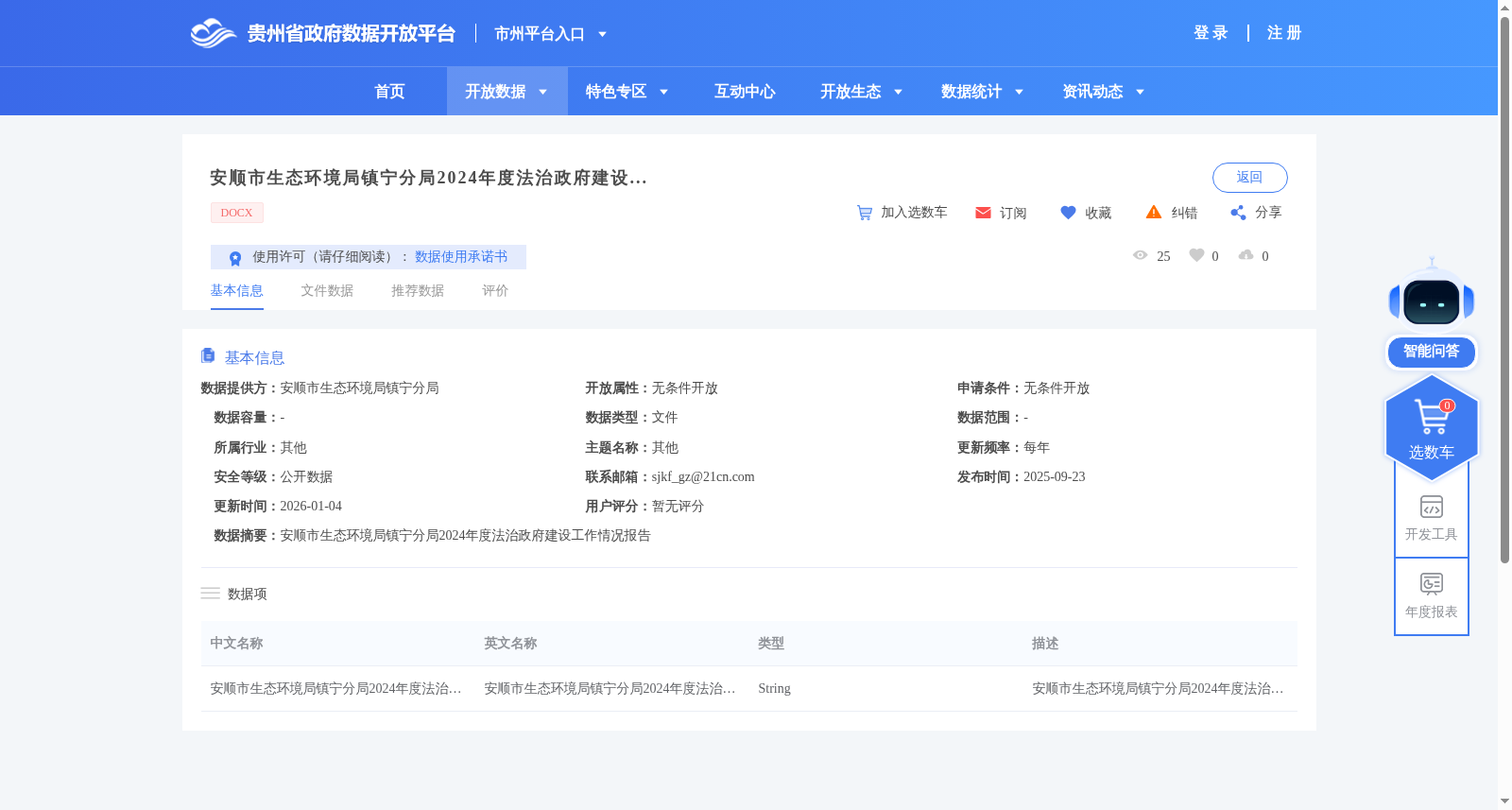Click the 每年 update frequency value
Viewport: 1512px width, 810px height.
[1037, 448]
